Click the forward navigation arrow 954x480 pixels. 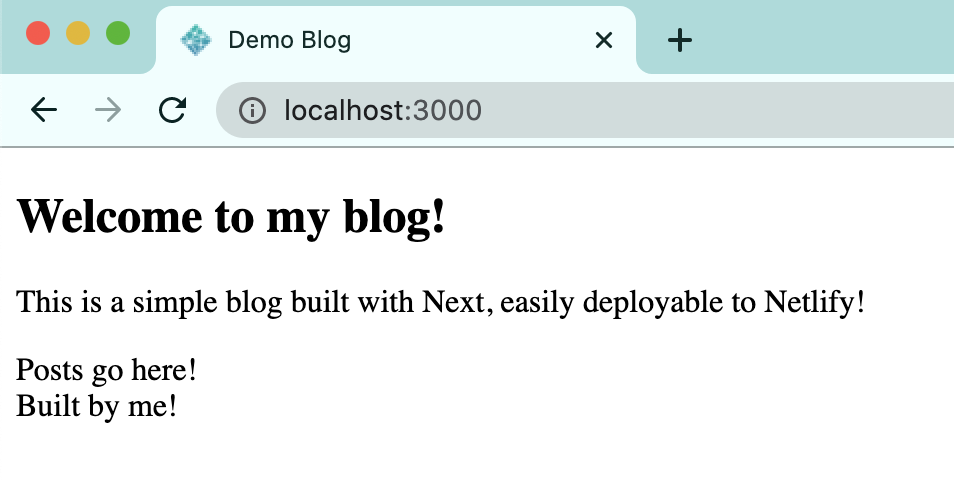point(108,110)
